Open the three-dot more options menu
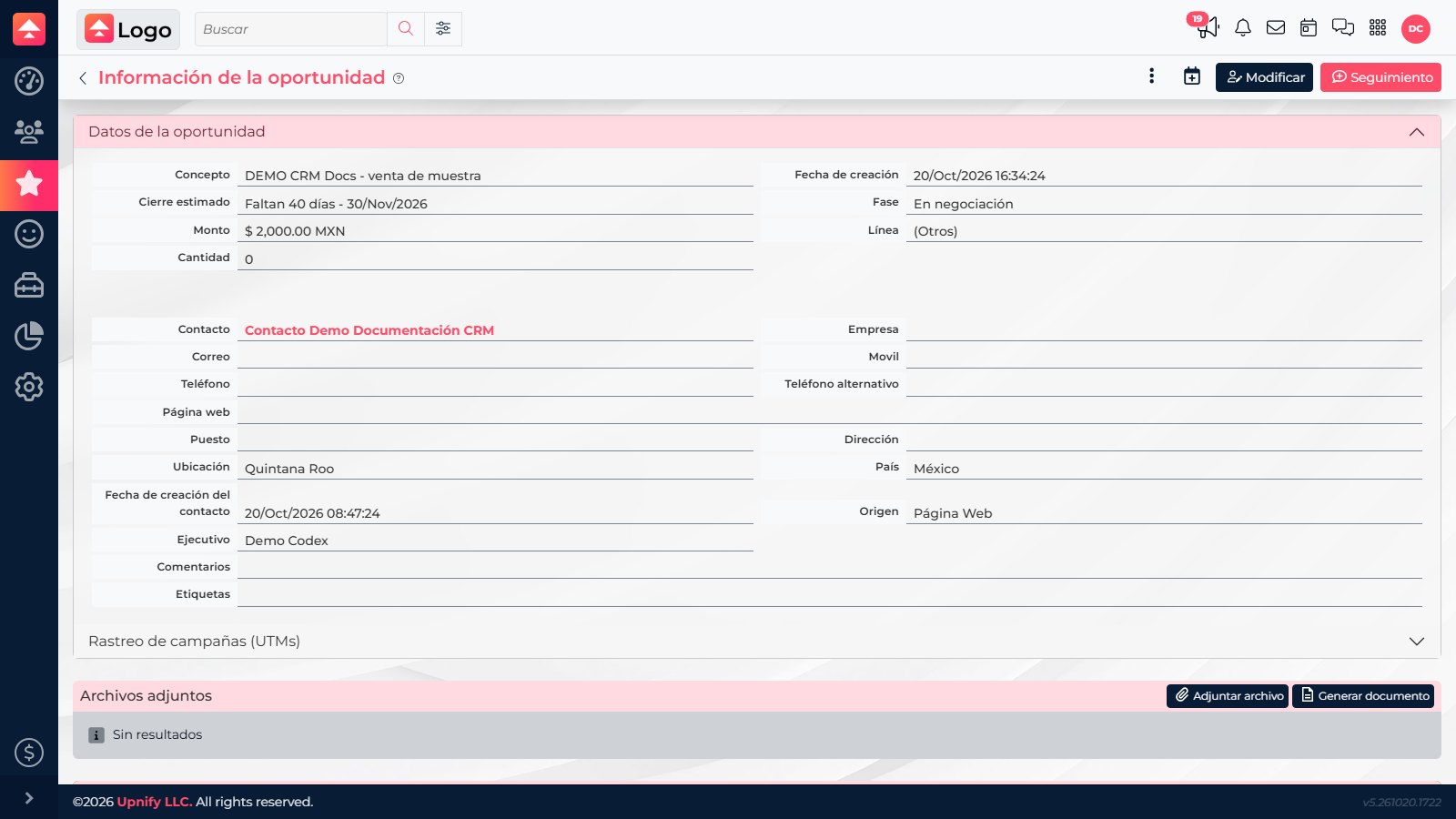 (x=1152, y=76)
